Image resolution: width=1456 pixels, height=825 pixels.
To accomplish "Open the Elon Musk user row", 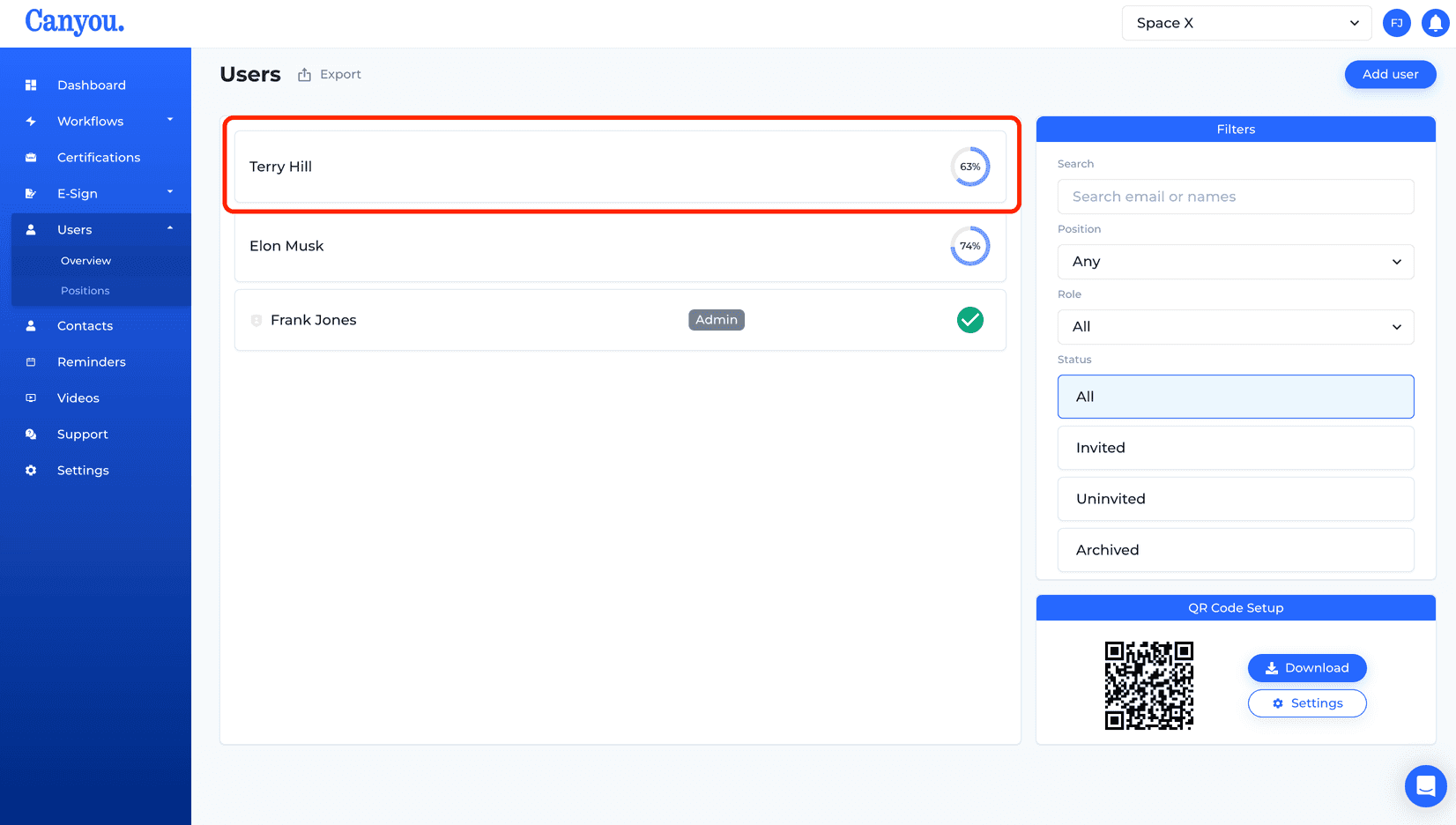I will (620, 246).
